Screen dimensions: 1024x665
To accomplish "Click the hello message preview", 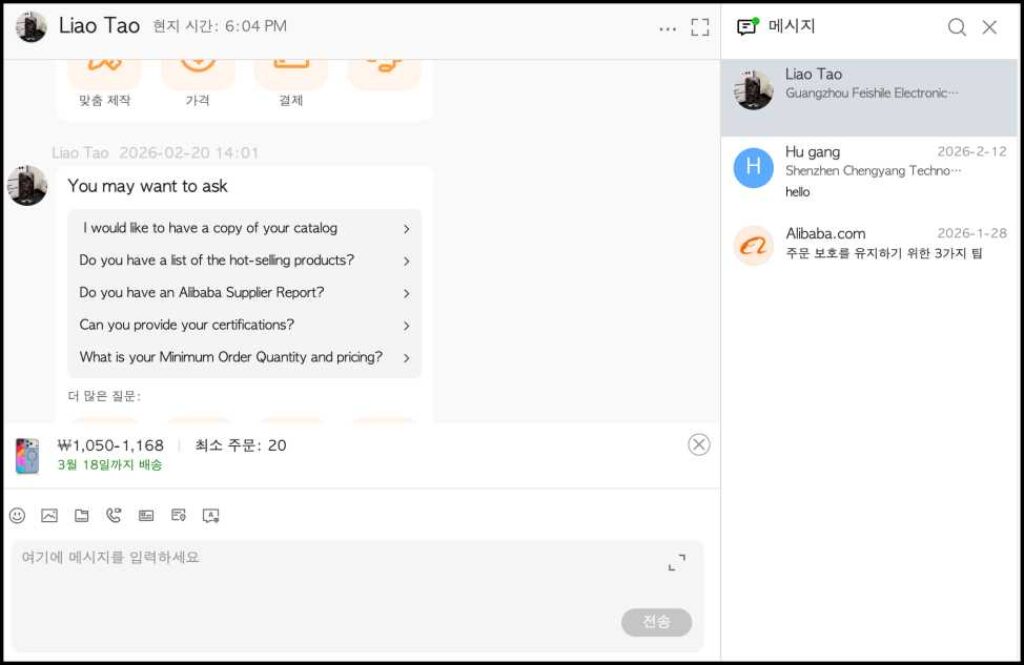I will tap(797, 192).
